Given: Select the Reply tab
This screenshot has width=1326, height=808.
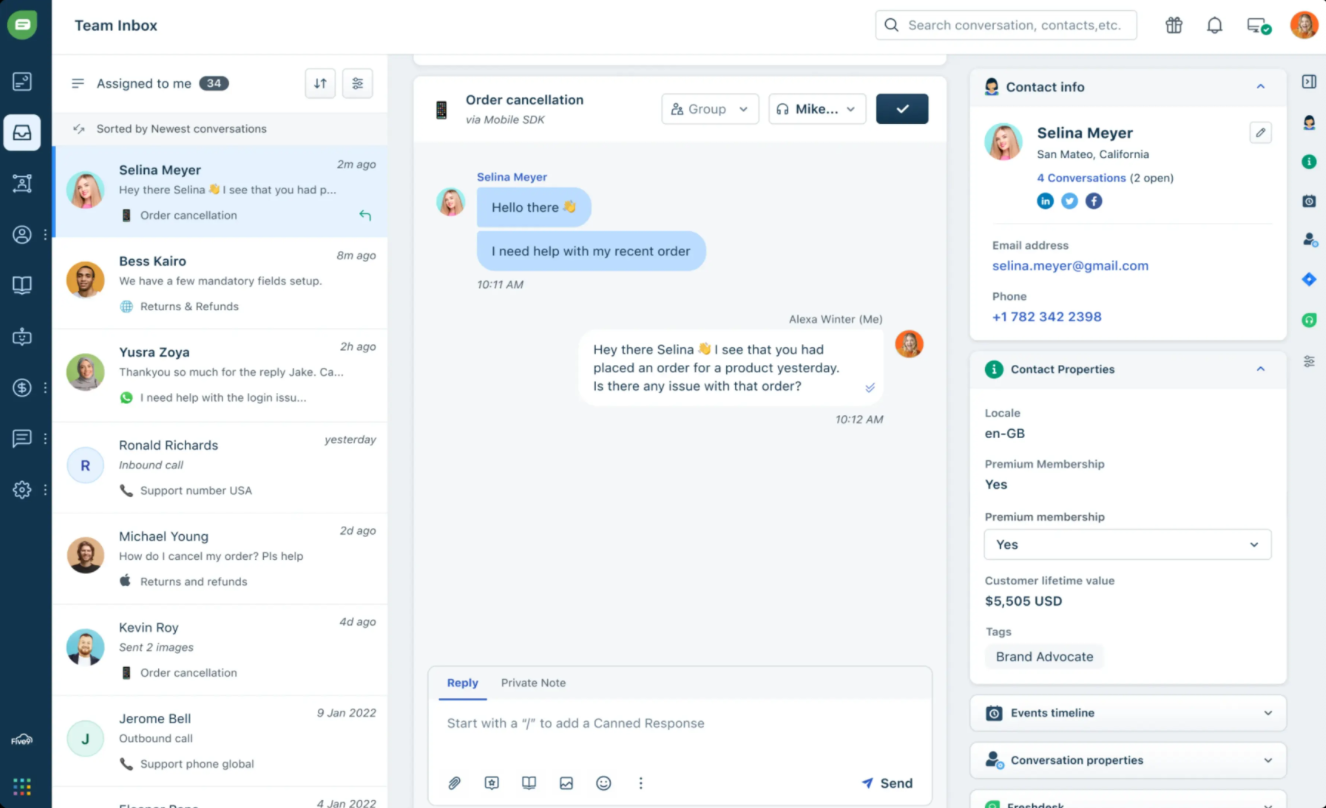Looking at the screenshot, I should (x=462, y=683).
